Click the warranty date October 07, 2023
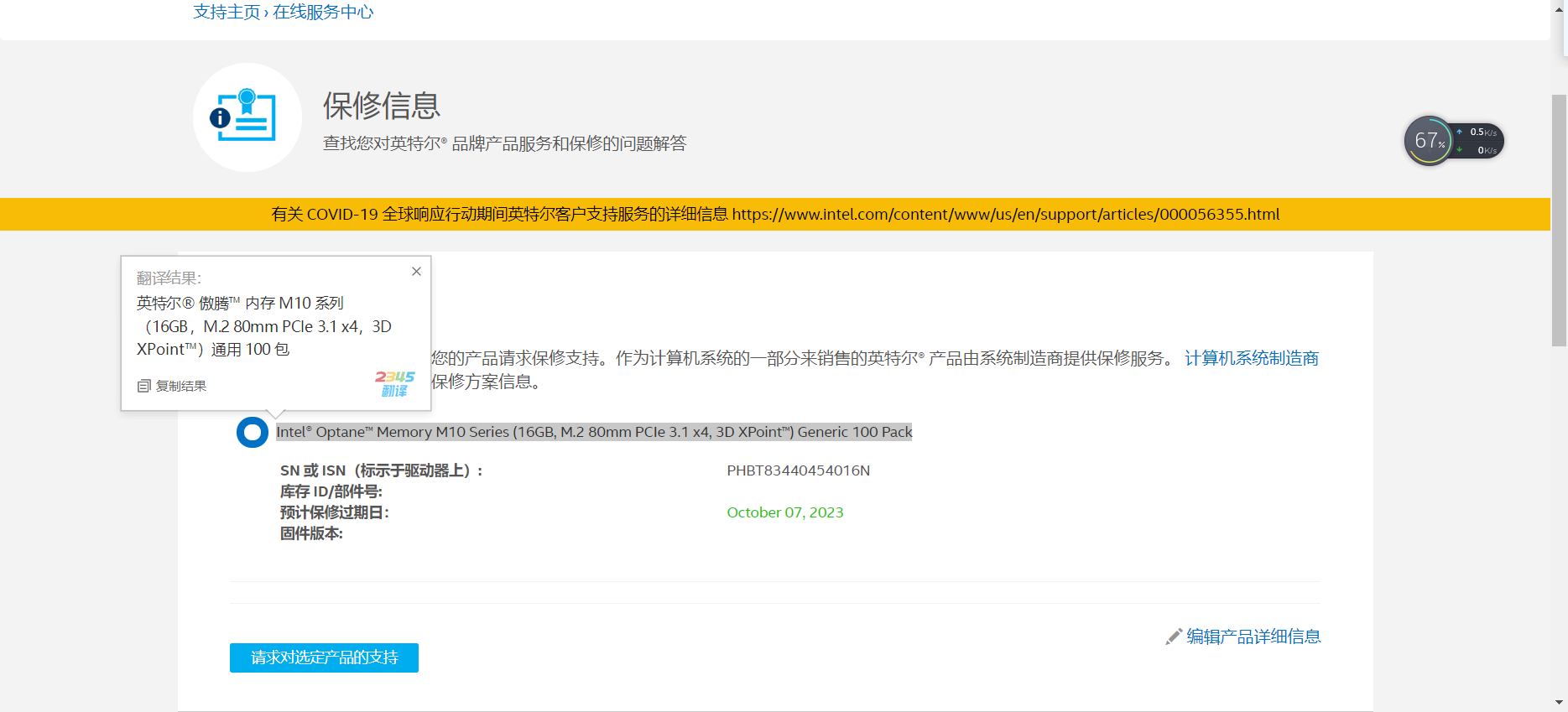 coord(785,512)
